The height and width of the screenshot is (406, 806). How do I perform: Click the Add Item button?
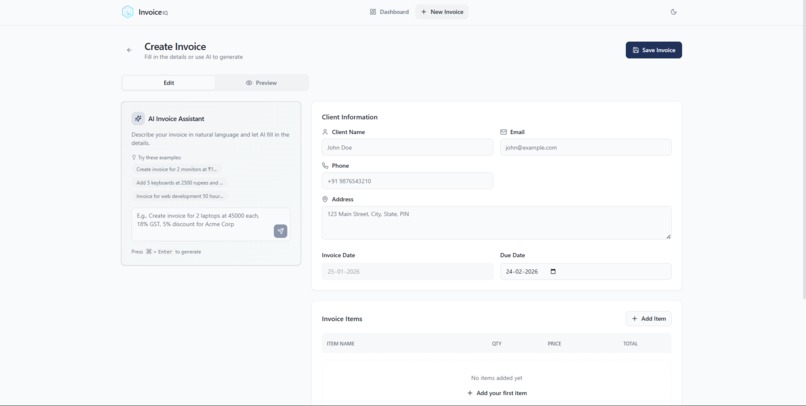click(x=648, y=319)
